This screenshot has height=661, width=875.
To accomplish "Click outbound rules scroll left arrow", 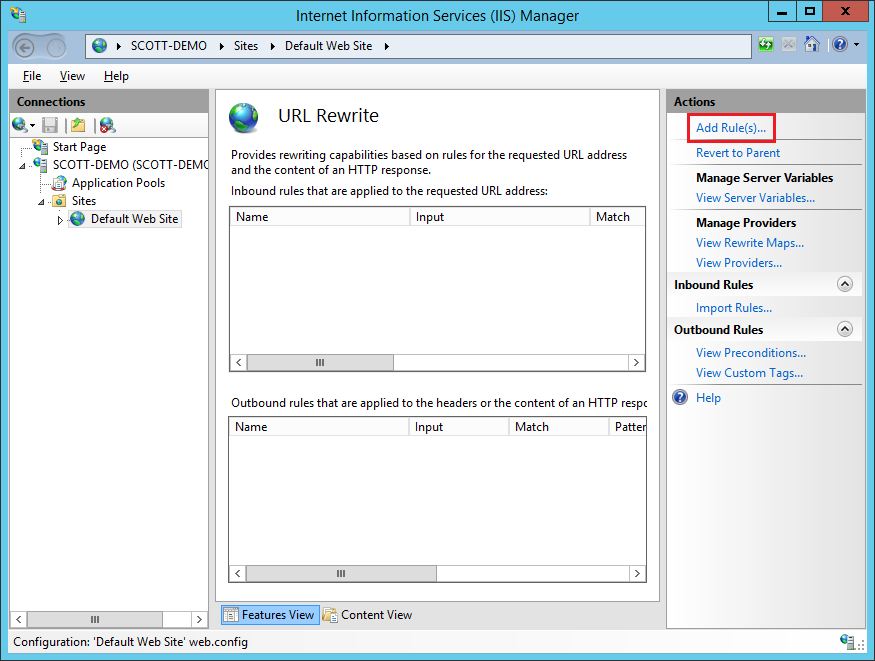I will tap(238, 573).
